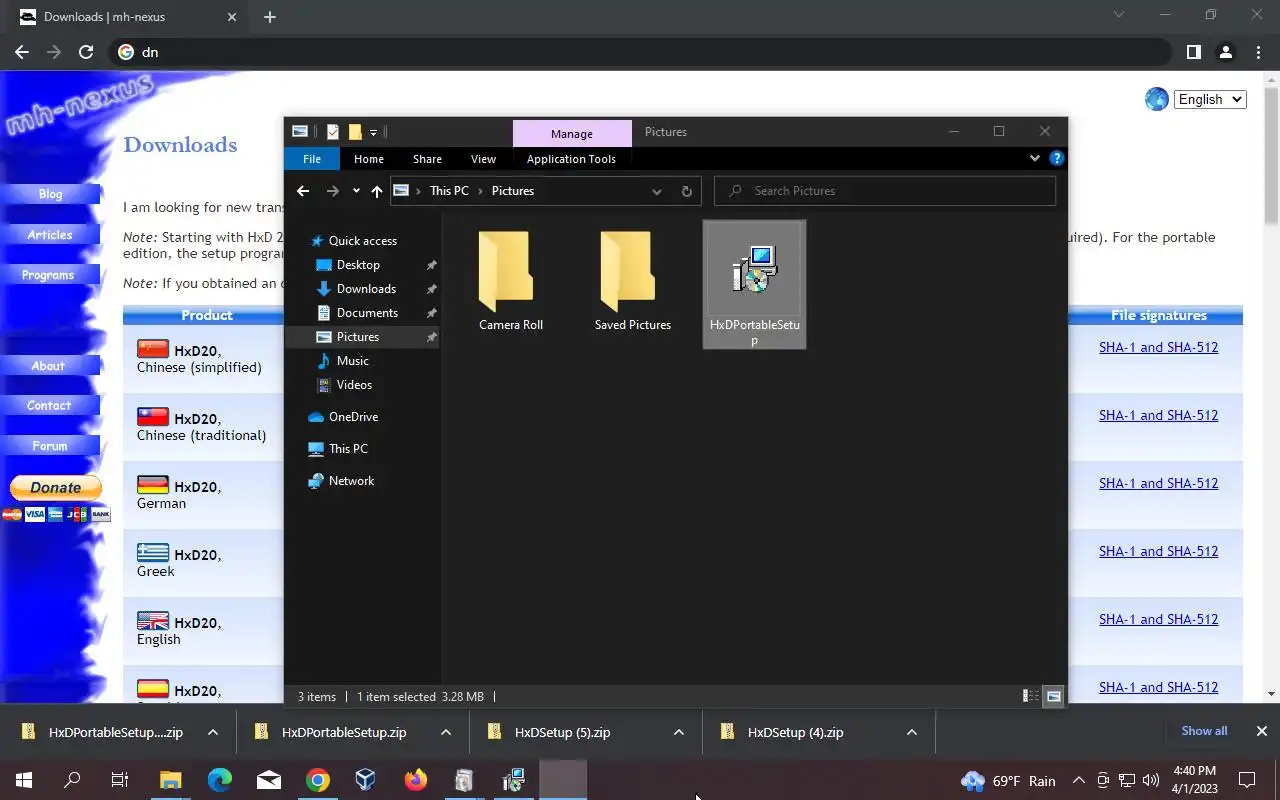Select Videos in navigation pane
This screenshot has width=1280, height=800.
(x=354, y=385)
